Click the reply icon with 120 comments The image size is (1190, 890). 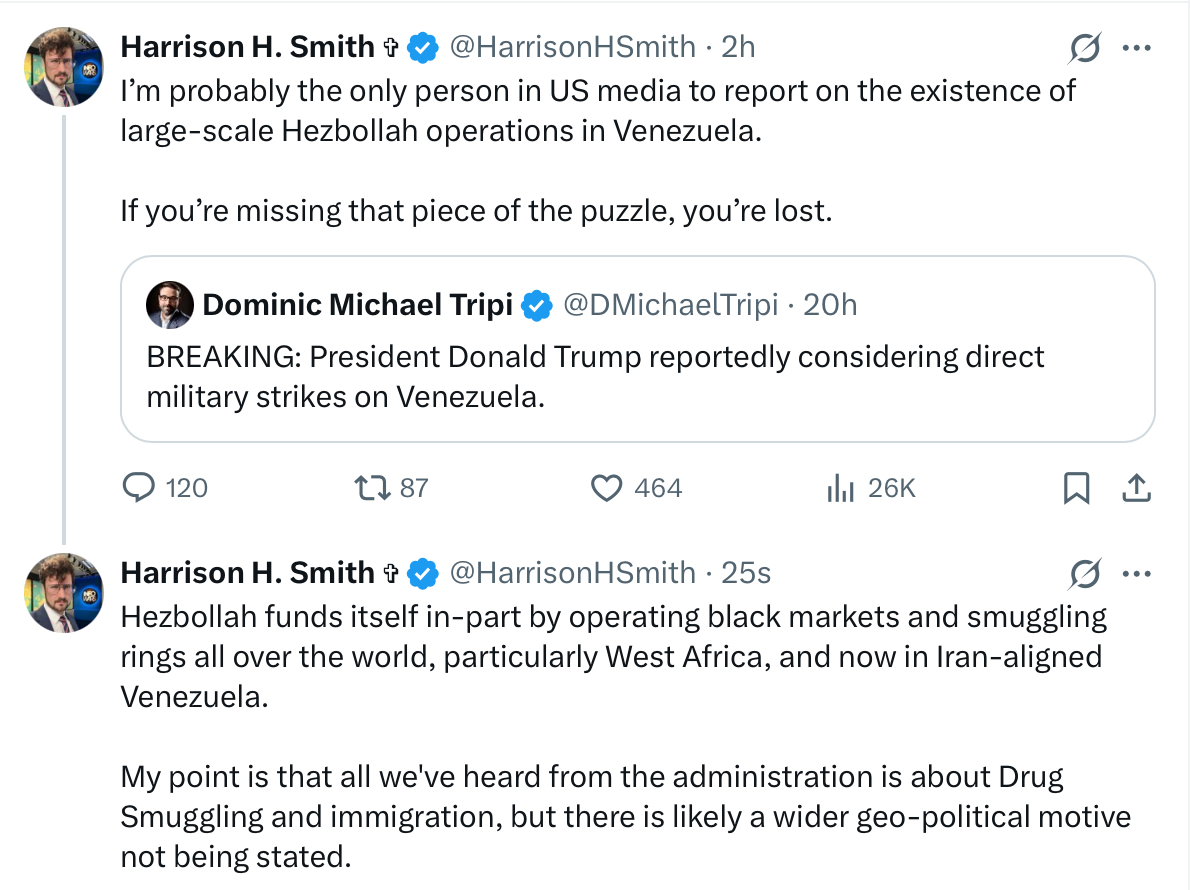136,488
